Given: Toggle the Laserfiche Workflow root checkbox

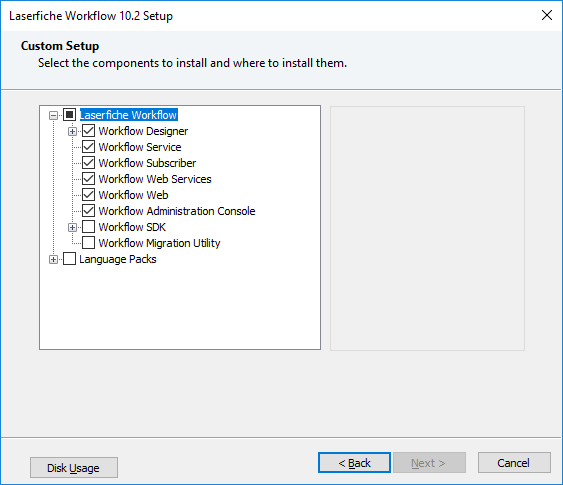Looking at the screenshot, I should pos(69,115).
